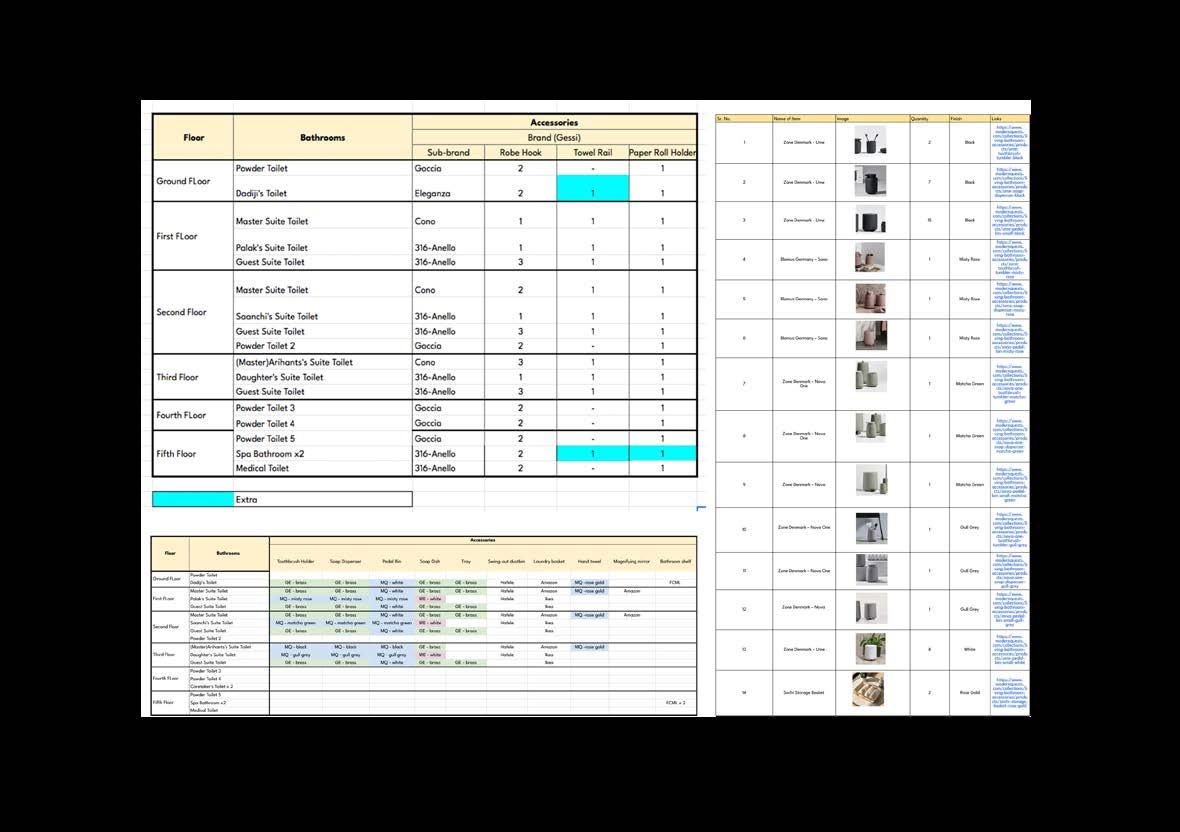Select 'Caretaker's Toilet x 2' in bottom table
This screenshot has height=832, width=1180.
[229, 686]
